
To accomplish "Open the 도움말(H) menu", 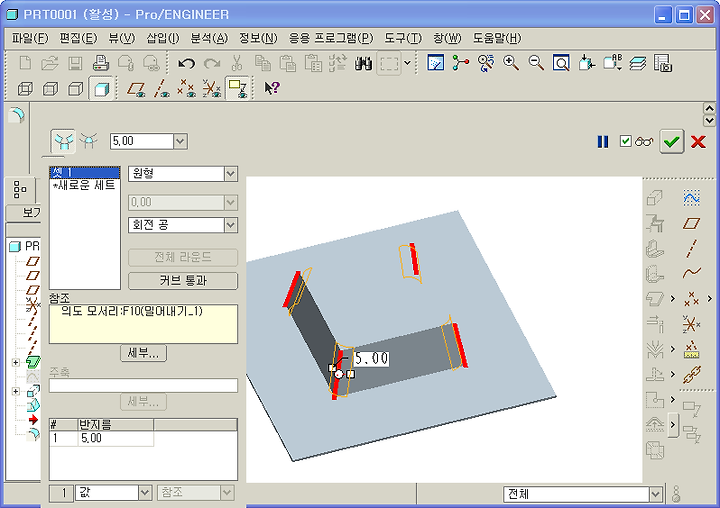I will click(497, 38).
